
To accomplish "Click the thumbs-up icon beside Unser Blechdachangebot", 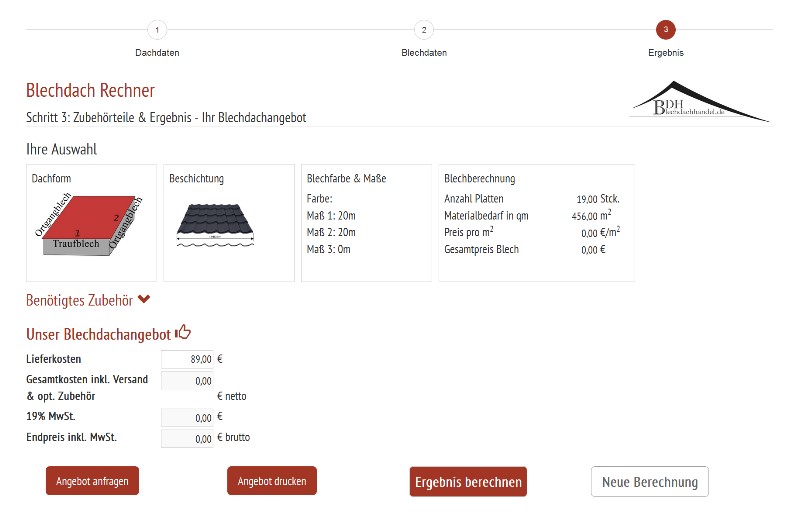I will 183,333.
